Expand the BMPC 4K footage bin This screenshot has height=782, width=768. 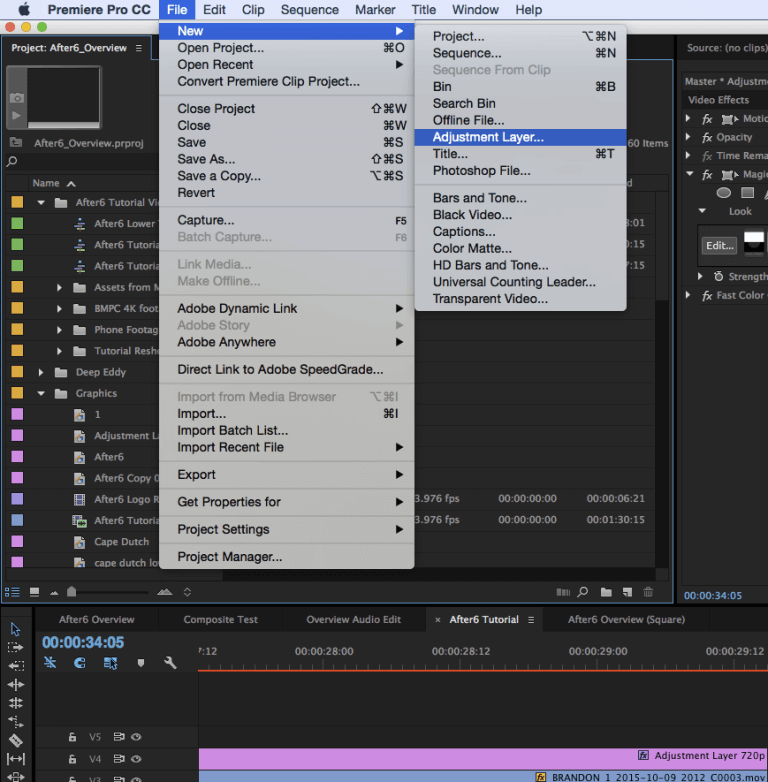59,309
